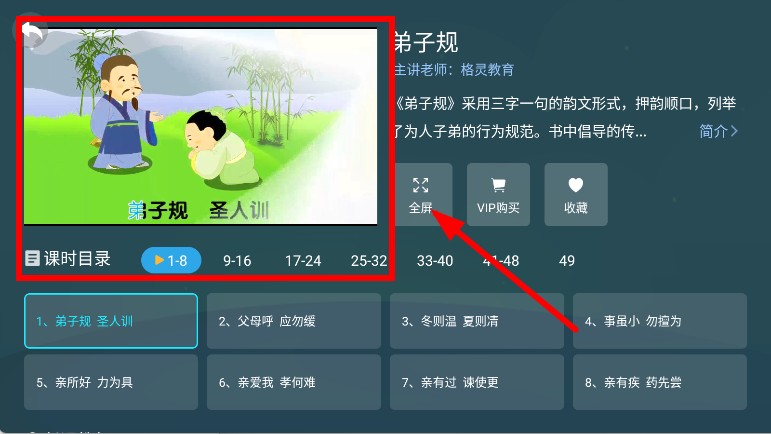This screenshot has width=771, height=434.
Task: Enter fullscreen with the 全屏 icon
Action: [422, 195]
